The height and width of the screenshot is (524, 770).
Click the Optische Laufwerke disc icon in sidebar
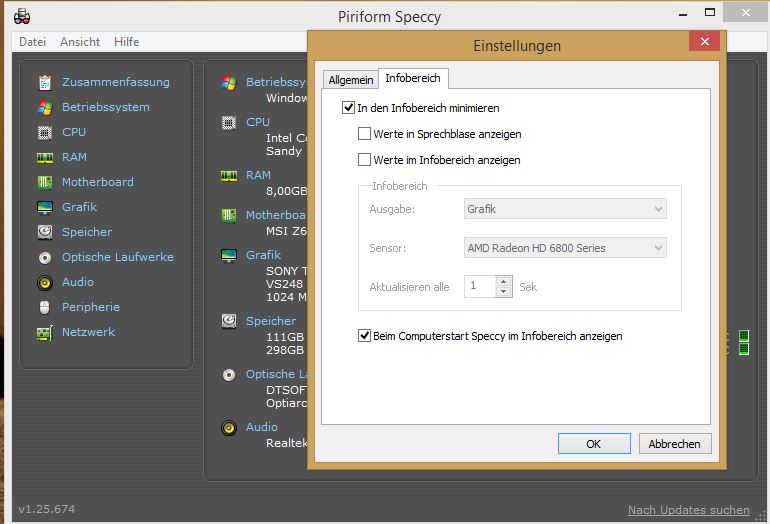(x=45, y=257)
